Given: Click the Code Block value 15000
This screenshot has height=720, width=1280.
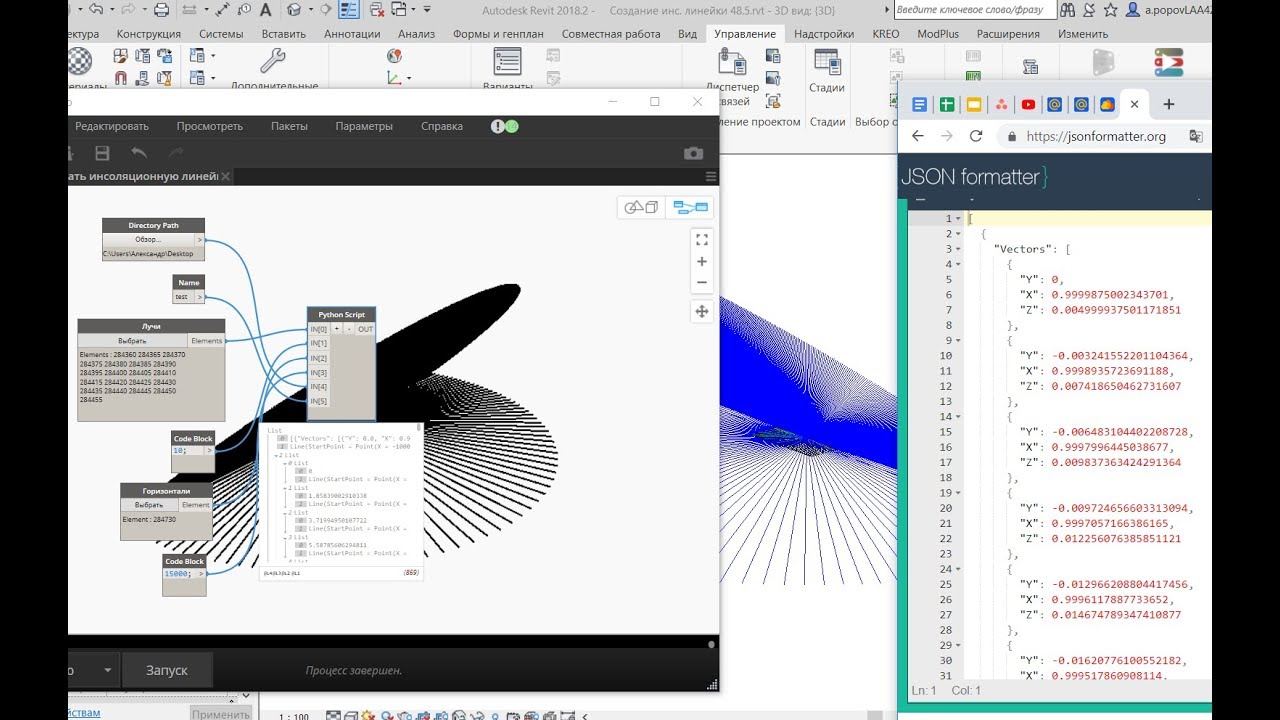Looking at the screenshot, I should [x=178, y=574].
